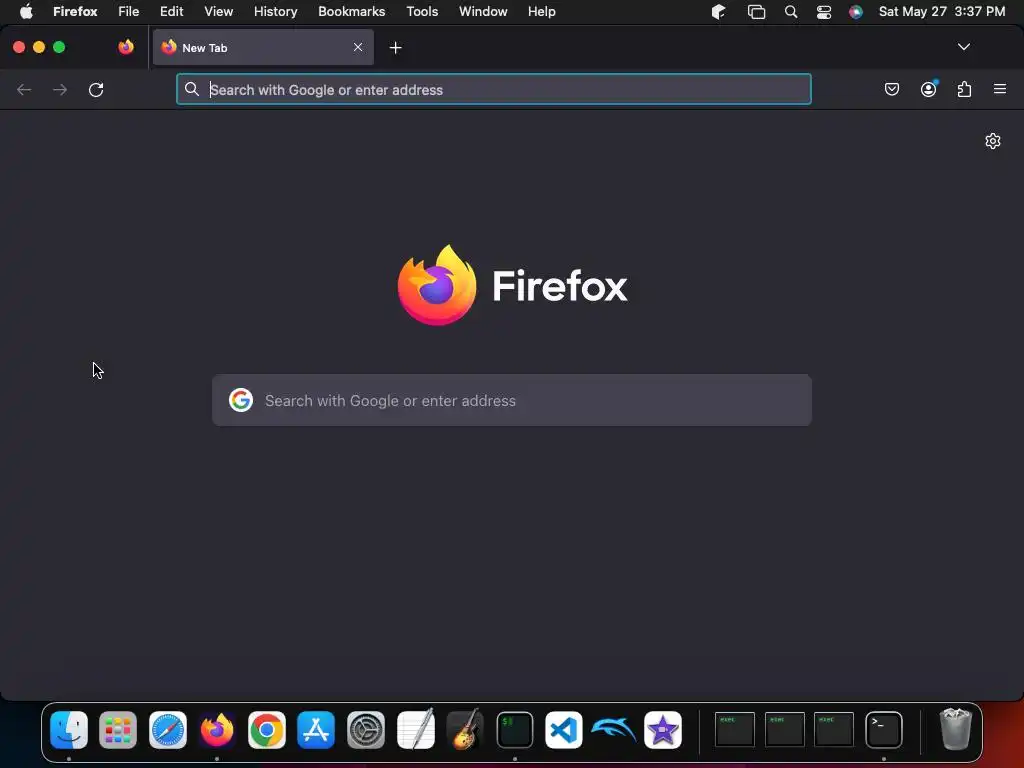
Task: Go back using the back arrow
Action: tap(24, 89)
